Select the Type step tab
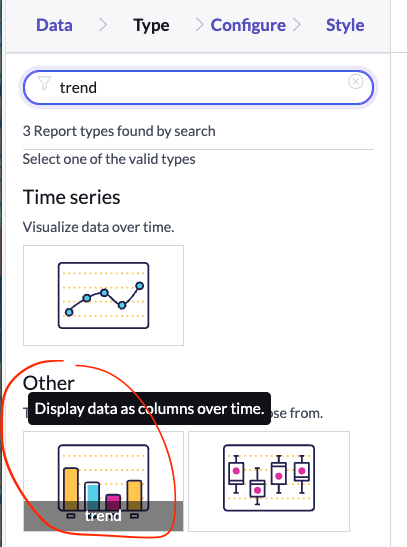Screen dimensions: 407x547 (151, 25)
